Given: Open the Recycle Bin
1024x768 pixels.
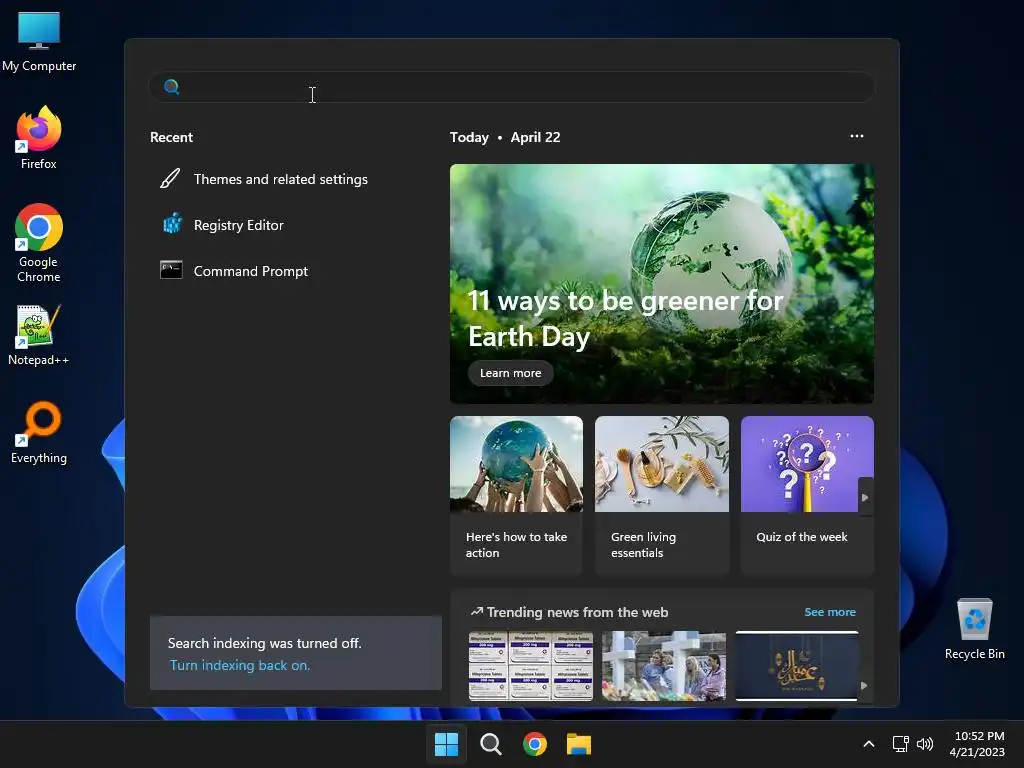Looking at the screenshot, I should pos(974,629).
